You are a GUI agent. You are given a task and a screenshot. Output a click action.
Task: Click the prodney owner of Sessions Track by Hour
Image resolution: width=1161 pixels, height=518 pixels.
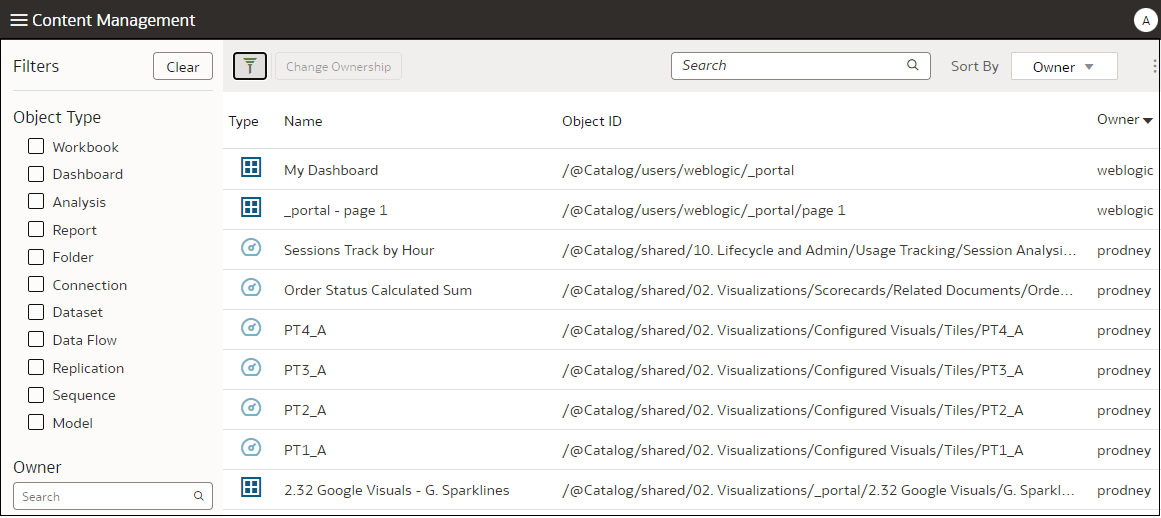click(1124, 250)
